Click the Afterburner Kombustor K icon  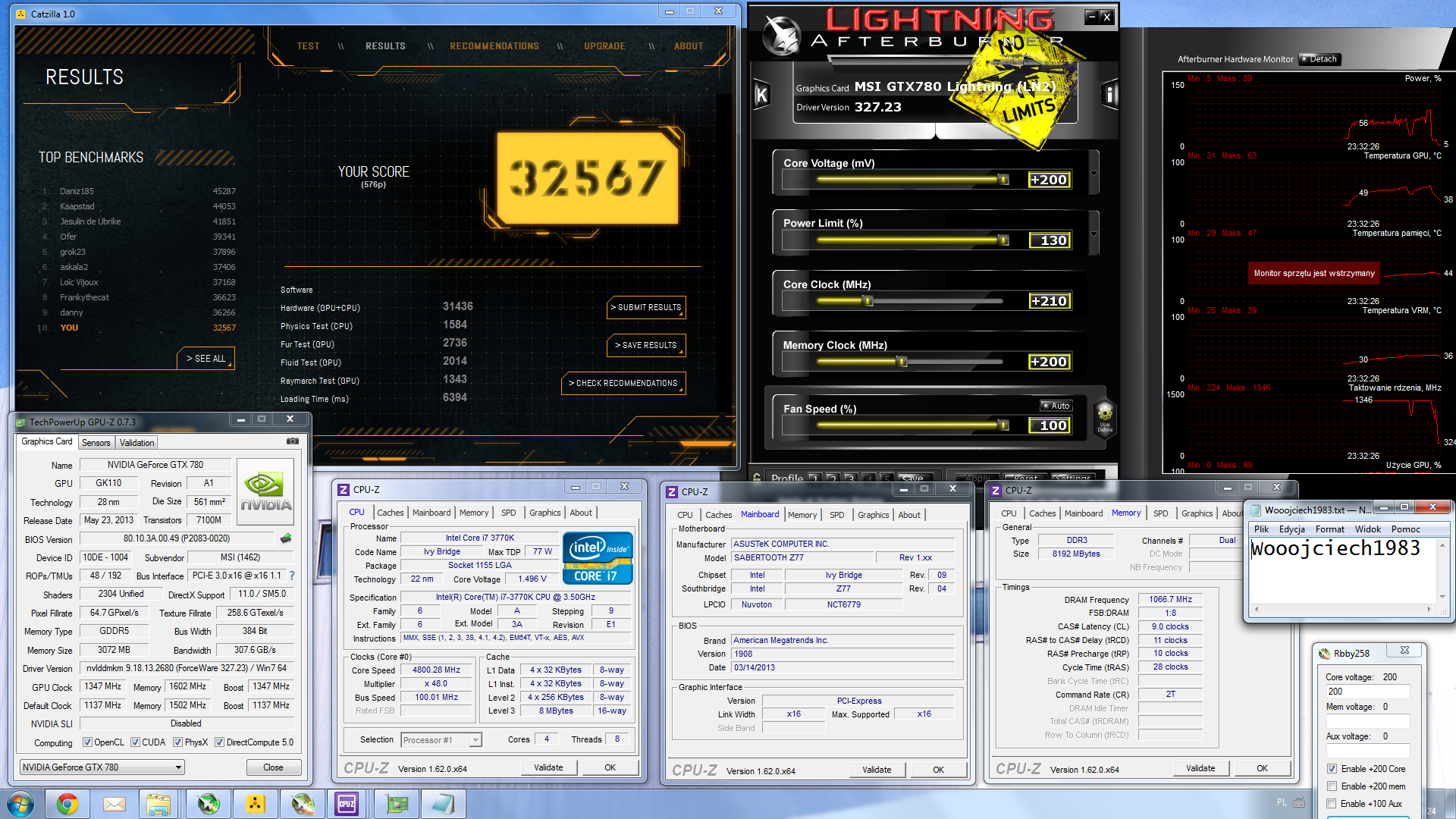[761, 96]
